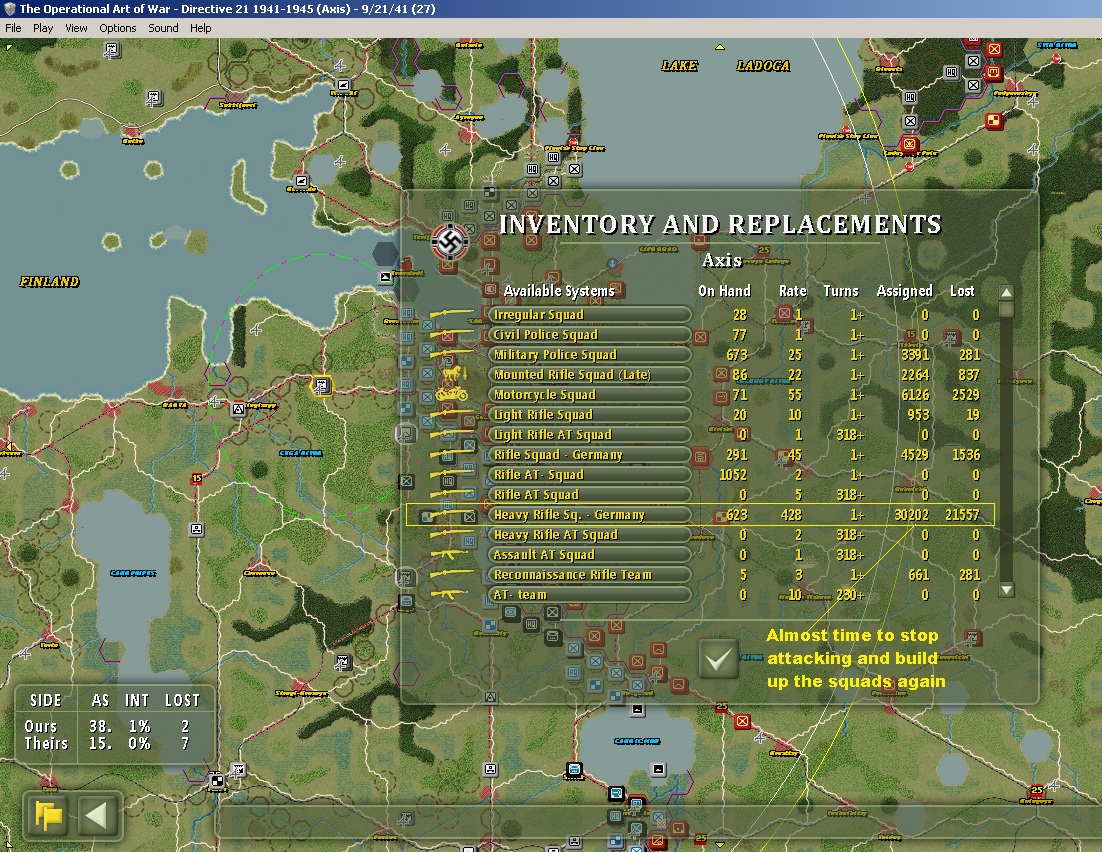Select the Irregular Squad row
This screenshot has width=1102, height=852.
589,315
